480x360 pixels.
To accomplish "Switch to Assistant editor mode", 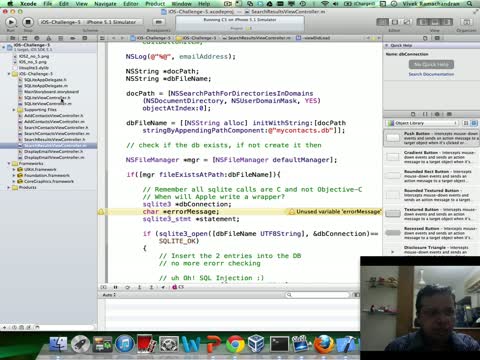I will [x=395, y=22].
